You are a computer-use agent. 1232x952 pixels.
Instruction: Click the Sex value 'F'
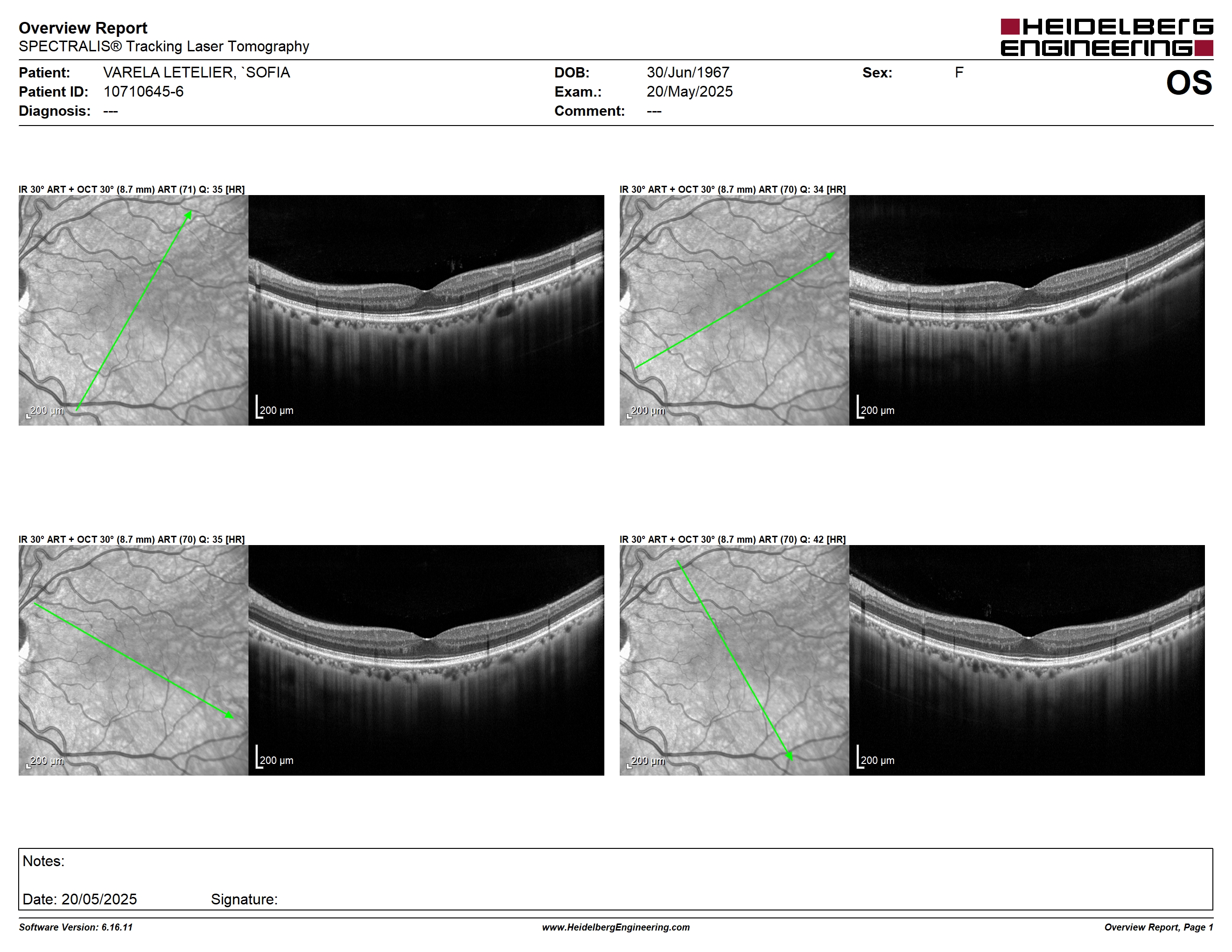tap(959, 73)
